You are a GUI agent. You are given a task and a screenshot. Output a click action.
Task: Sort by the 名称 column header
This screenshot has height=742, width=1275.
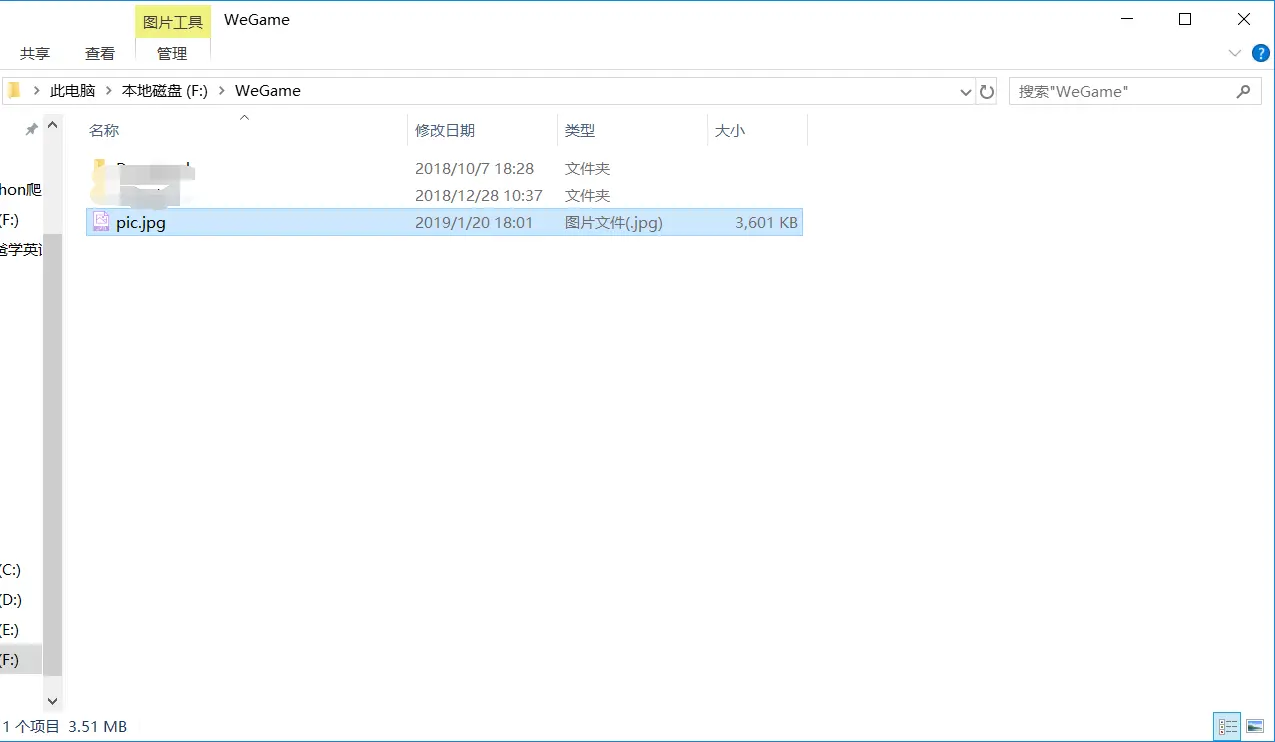tap(104, 131)
